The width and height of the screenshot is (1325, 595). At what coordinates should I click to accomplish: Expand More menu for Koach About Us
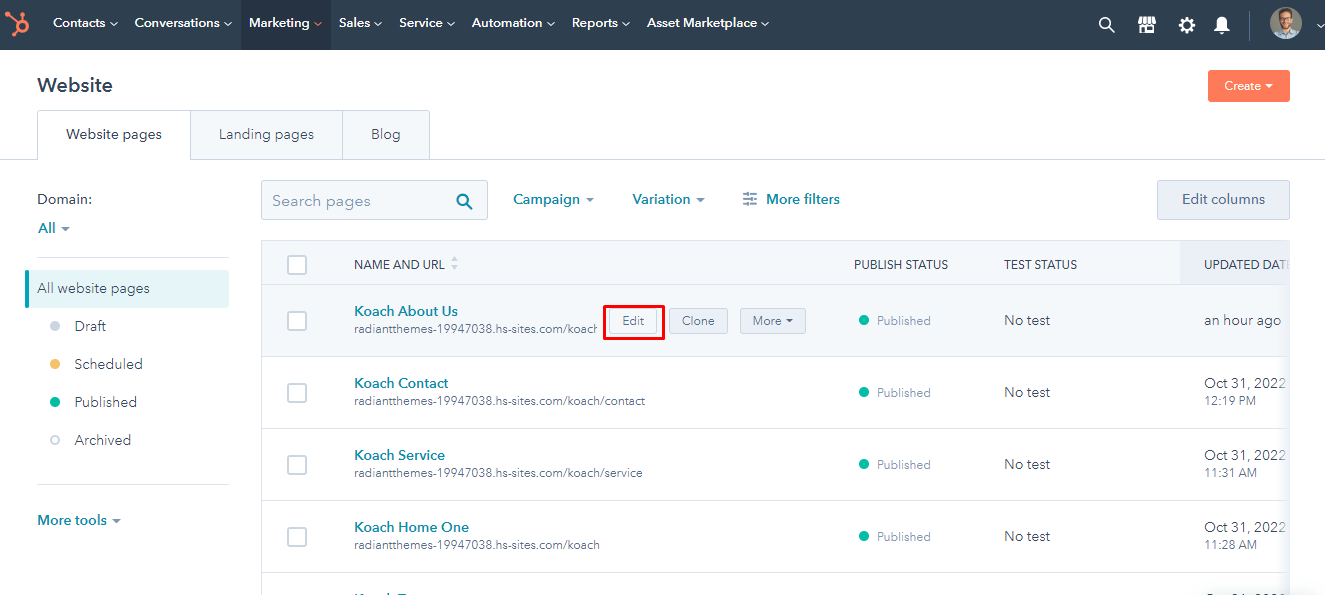pos(773,321)
